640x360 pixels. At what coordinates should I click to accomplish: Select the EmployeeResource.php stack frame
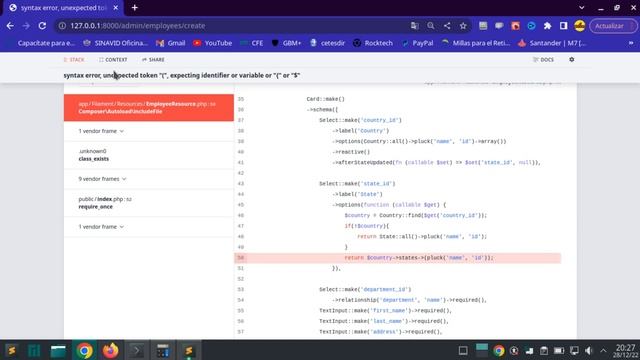point(149,108)
